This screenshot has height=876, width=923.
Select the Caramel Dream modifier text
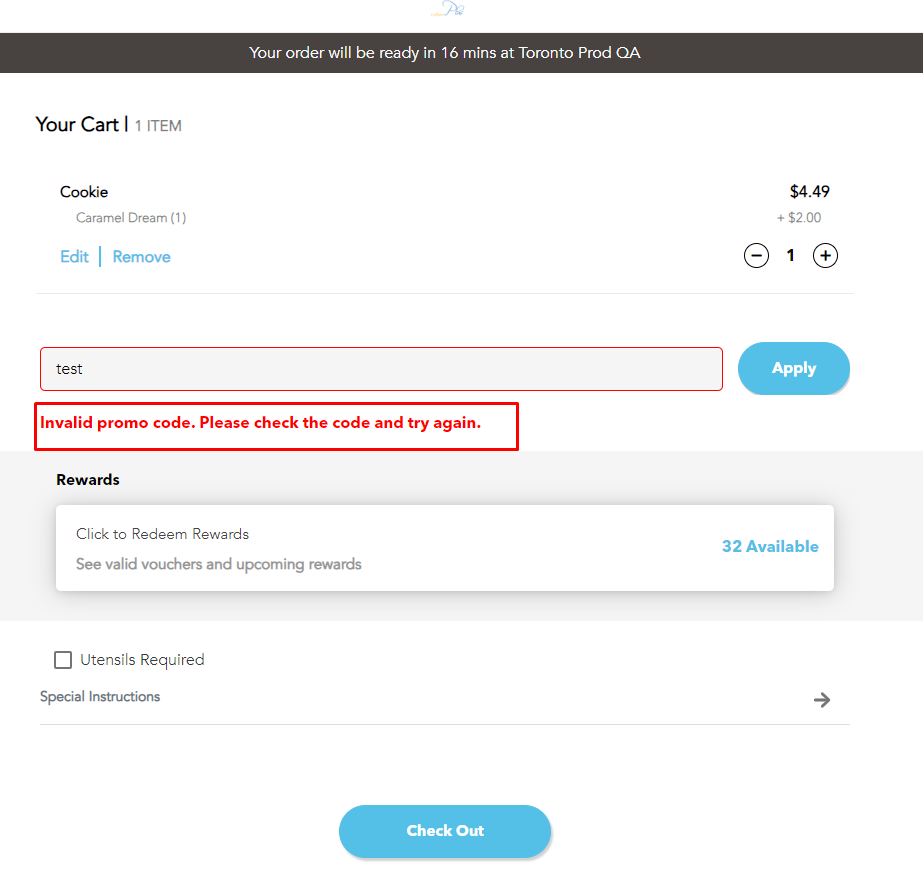130,217
